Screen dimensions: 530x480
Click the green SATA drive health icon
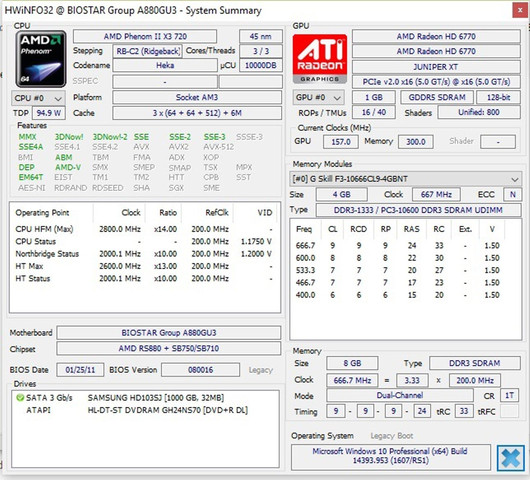[20, 398]
